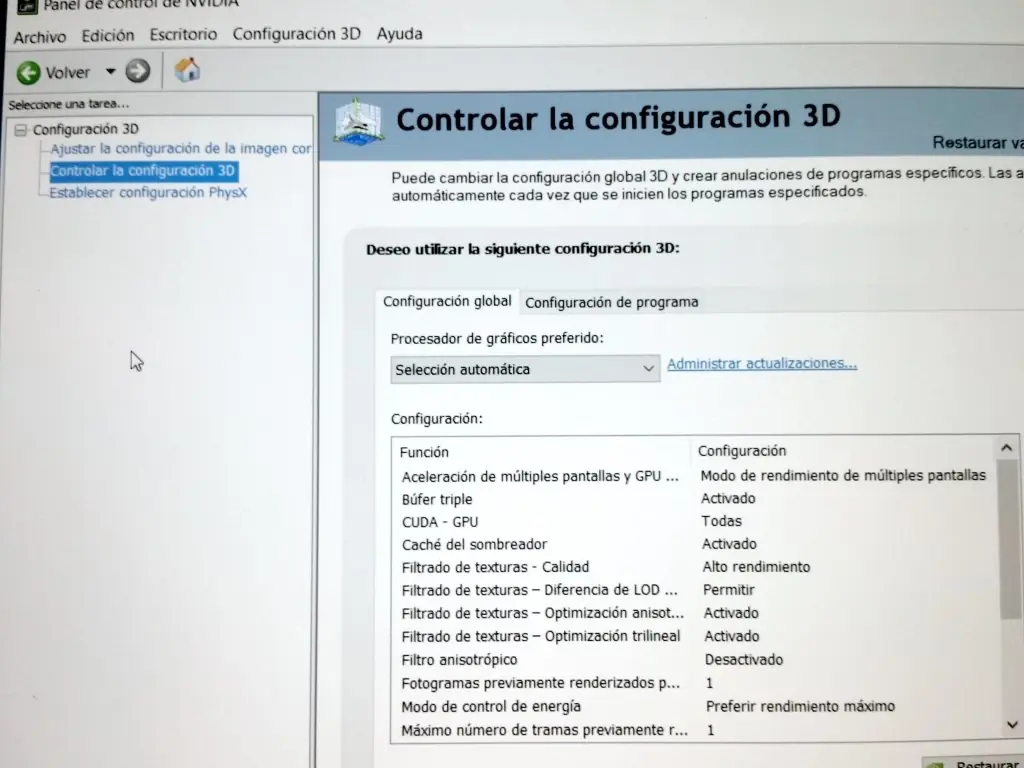Click the settings list scrollbar thumb
This screenshot has width=1024, height=768.
click(1011, 539)
